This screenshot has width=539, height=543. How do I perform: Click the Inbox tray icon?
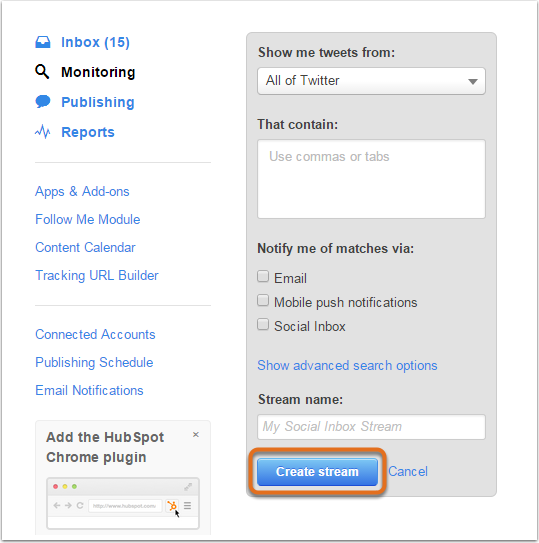[43, 42]
